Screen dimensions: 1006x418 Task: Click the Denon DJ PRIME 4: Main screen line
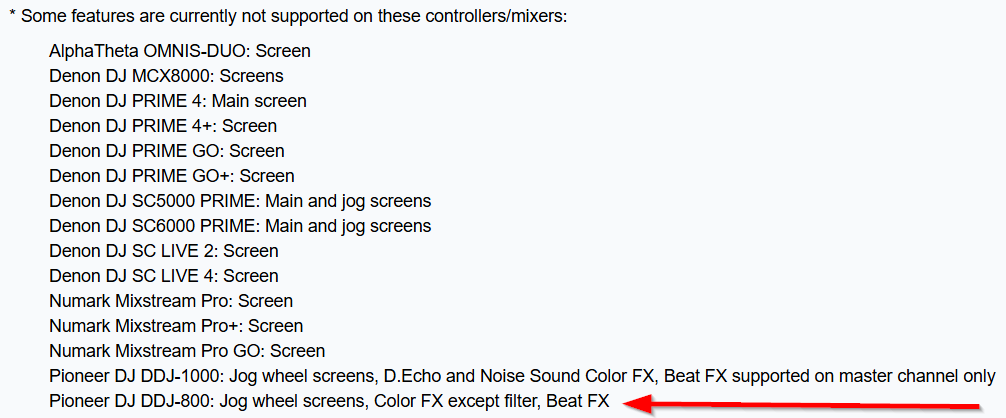click(178, 101)
